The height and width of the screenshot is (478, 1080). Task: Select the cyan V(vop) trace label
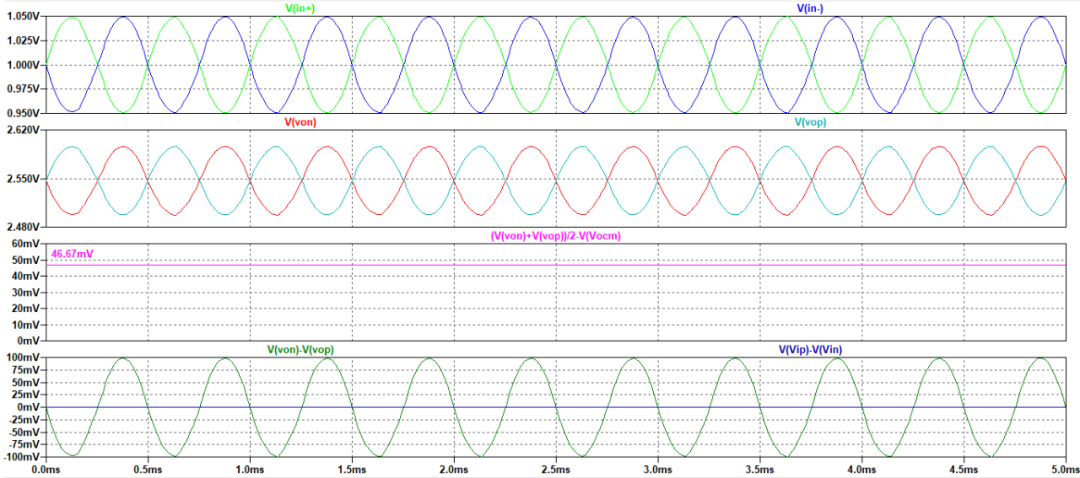point(811,122)
